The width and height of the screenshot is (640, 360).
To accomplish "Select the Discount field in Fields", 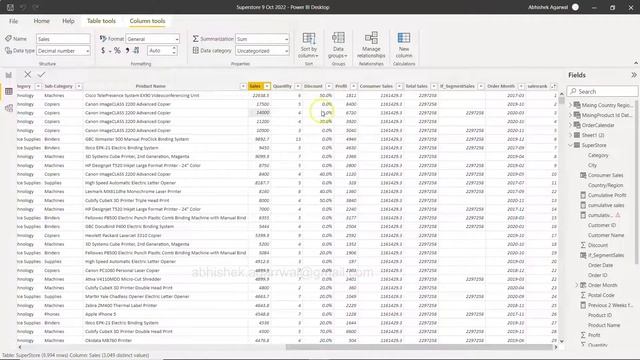I will [598, 245].
